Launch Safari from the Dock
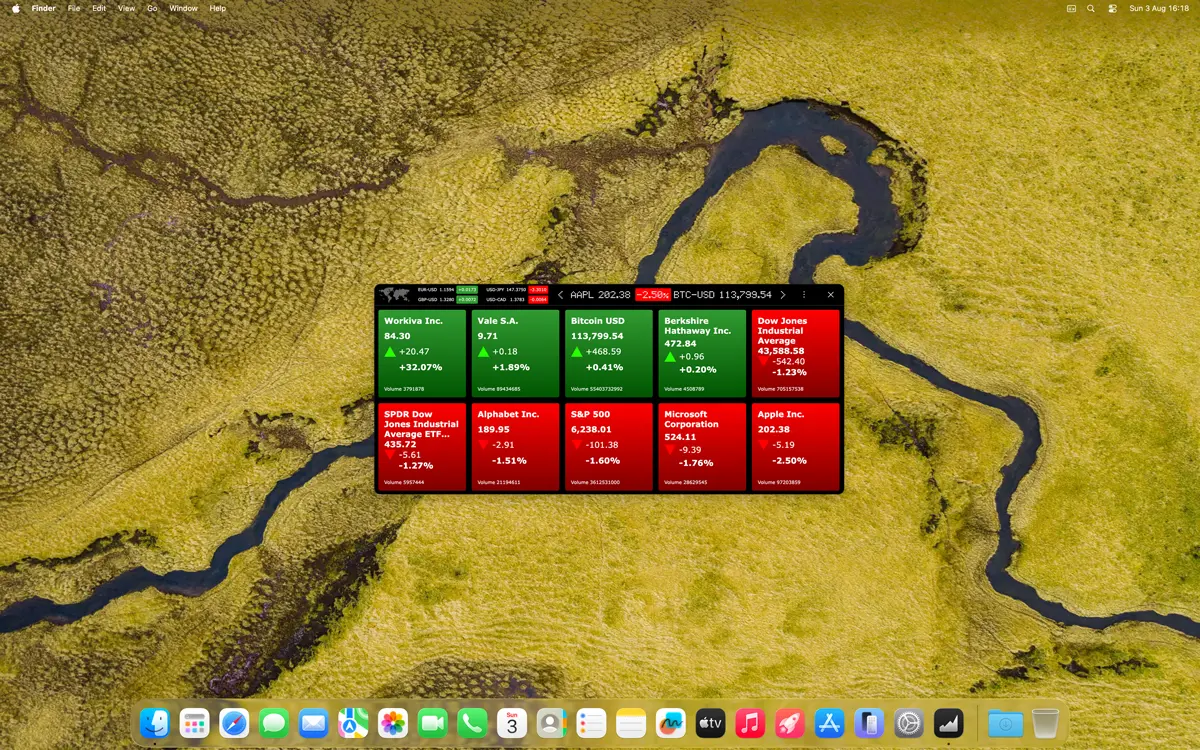Viewport: 1200px width, 750px height. pyautogui.click(x=234, y=723)
